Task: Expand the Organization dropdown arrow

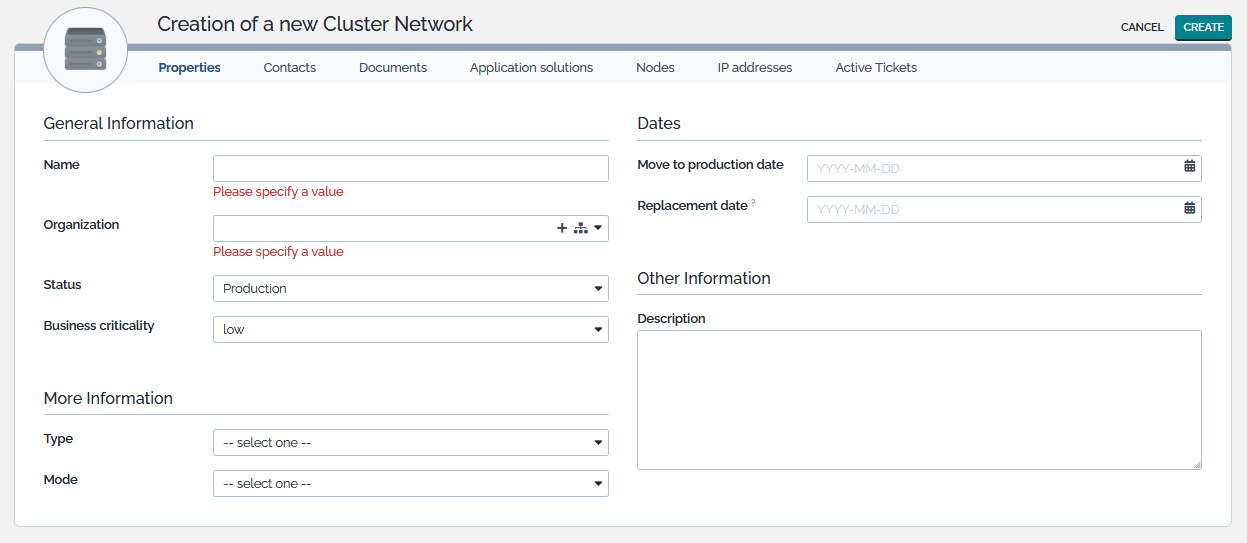Action: click(x=598, y=228)
